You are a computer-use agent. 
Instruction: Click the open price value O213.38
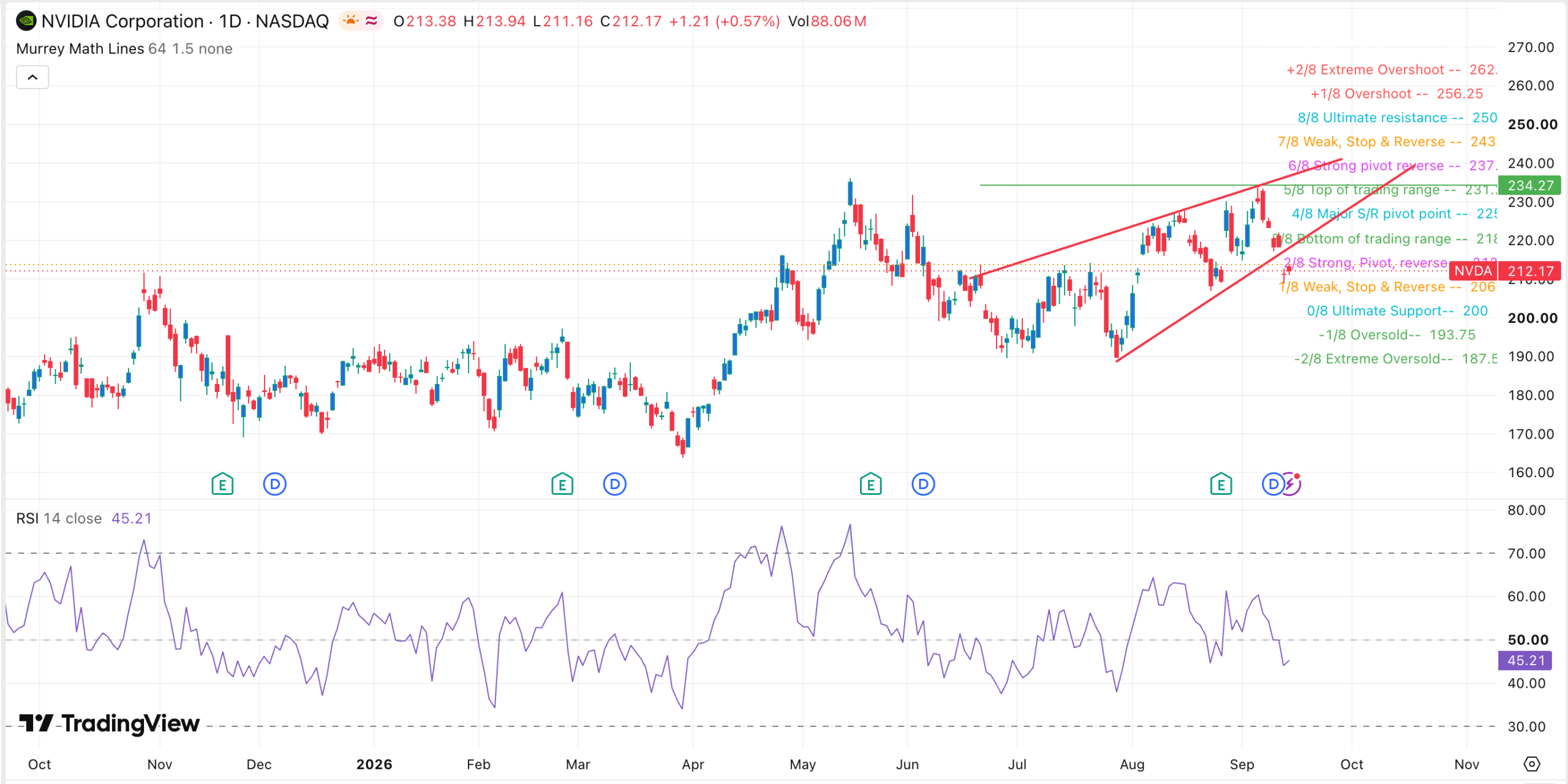[x=424, y=21]
